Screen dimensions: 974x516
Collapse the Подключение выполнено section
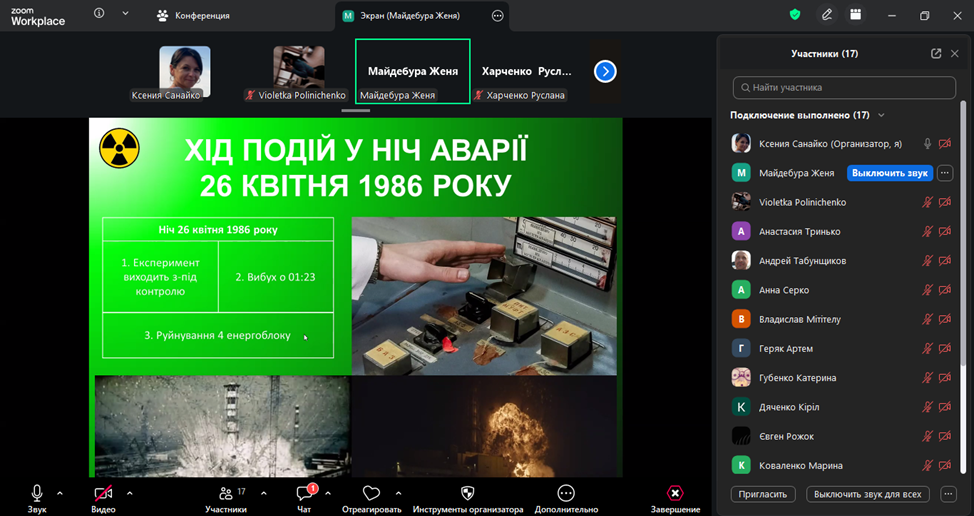point(881,115)
